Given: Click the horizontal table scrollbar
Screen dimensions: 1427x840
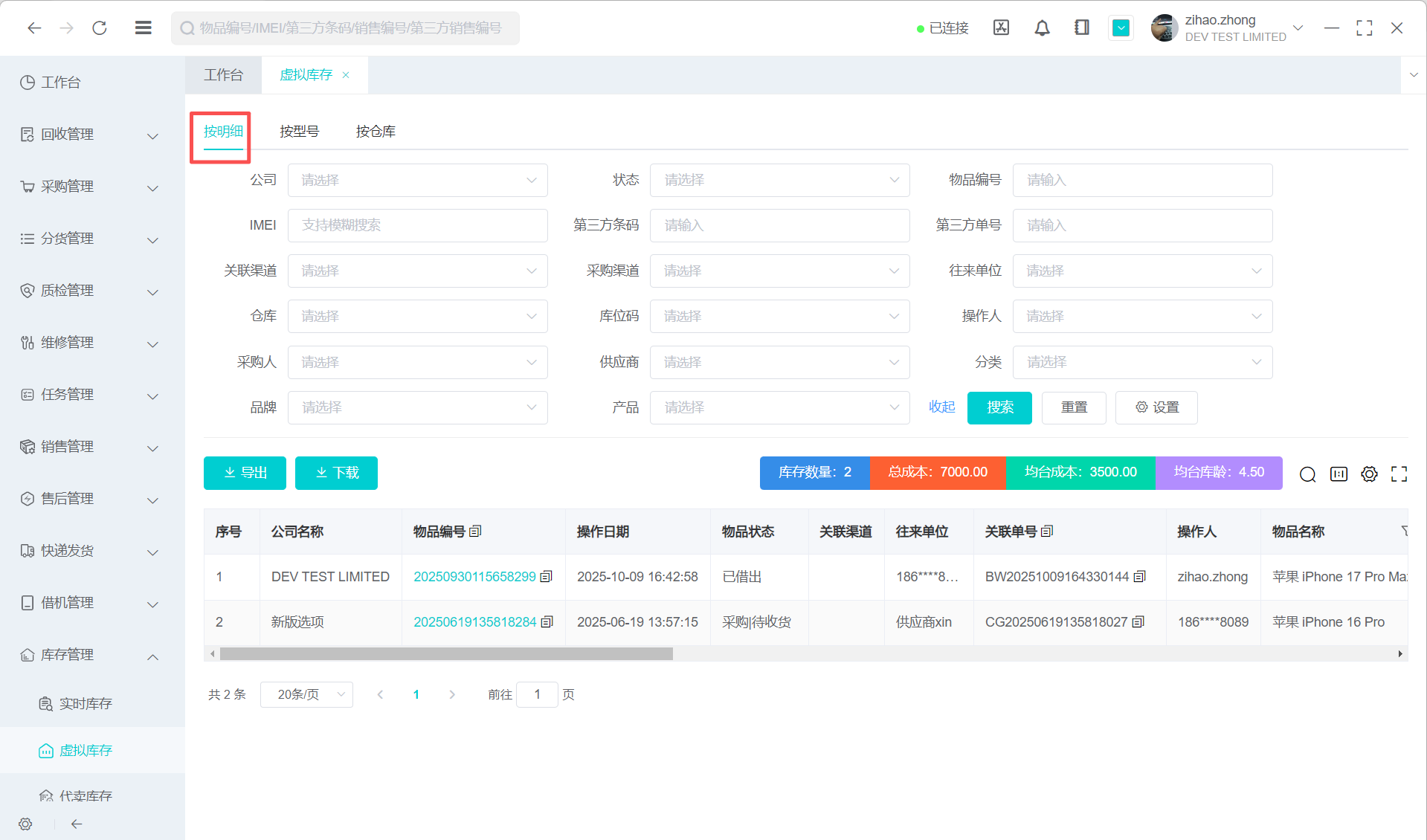Looking at the screenshot, I should (446, 654).
